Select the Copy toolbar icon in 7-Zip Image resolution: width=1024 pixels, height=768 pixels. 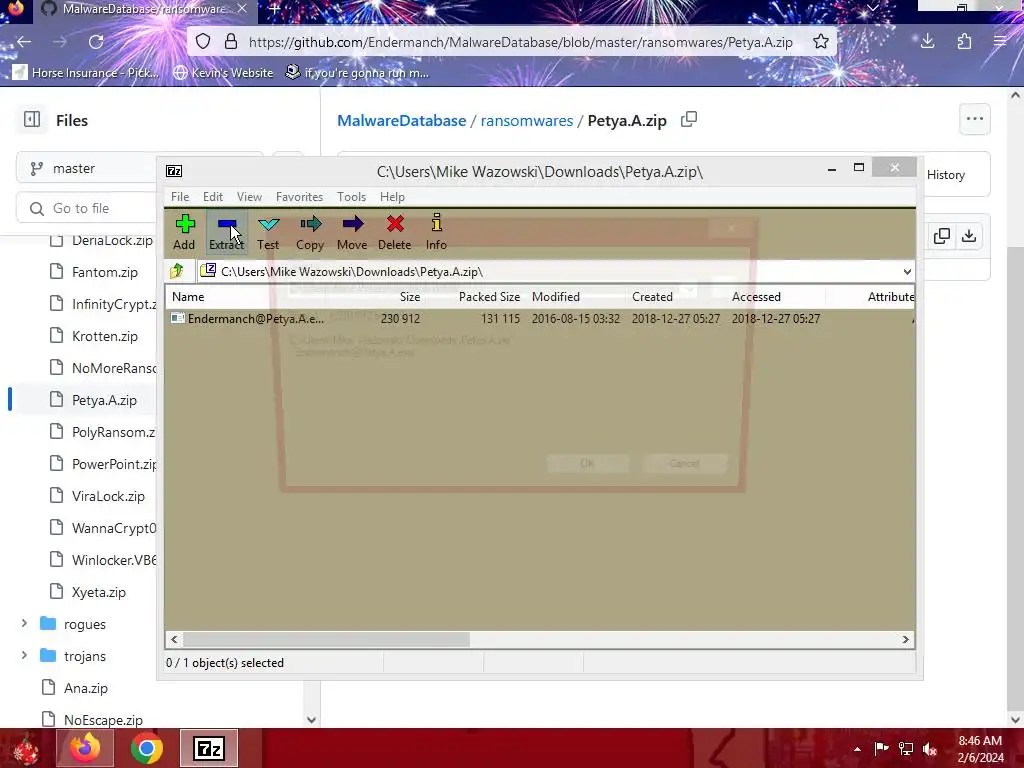310,232
